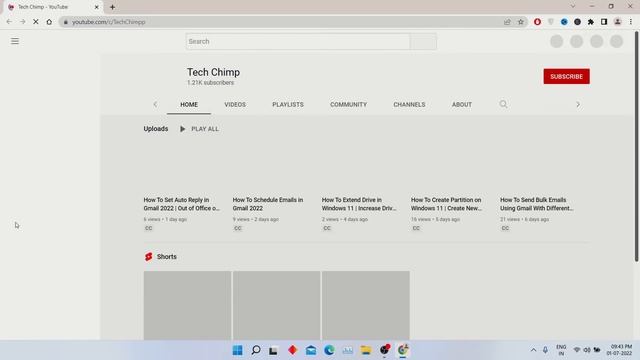
Task: Click the YouTube search input field
Action: (298, 42)
